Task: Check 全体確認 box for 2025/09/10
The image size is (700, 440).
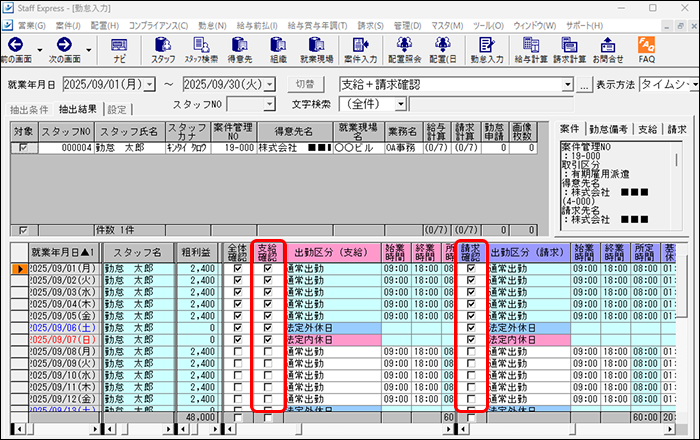Action: pyautogui.click(x=238, y=375)
